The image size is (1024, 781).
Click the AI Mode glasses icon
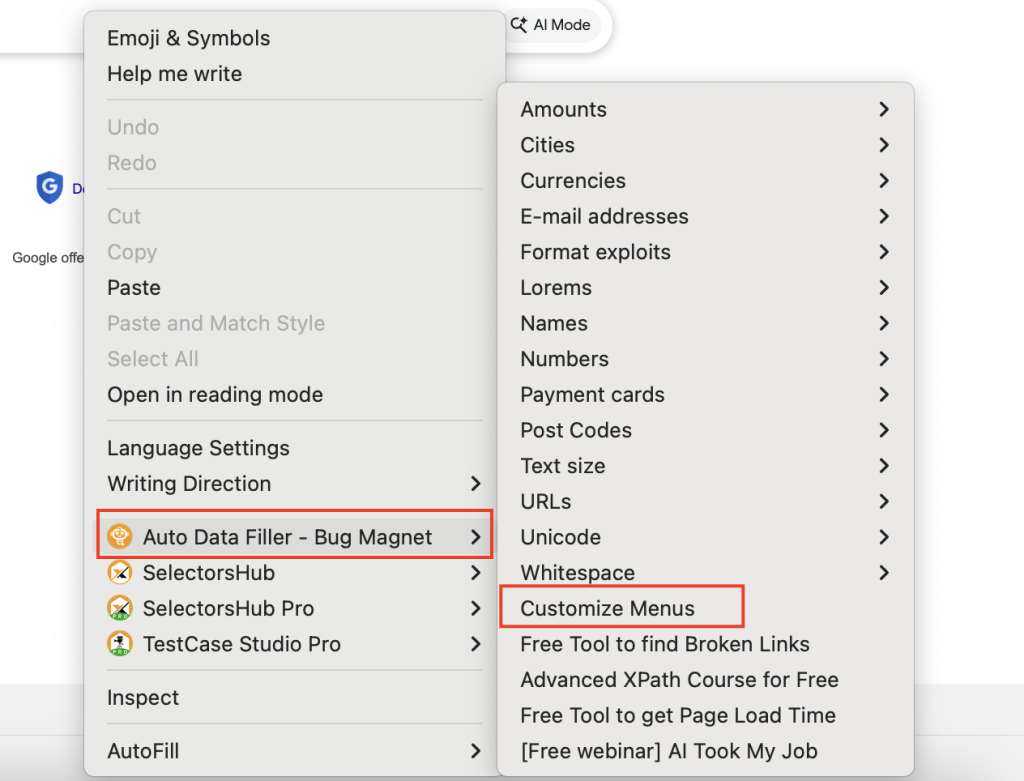point(518,25)
